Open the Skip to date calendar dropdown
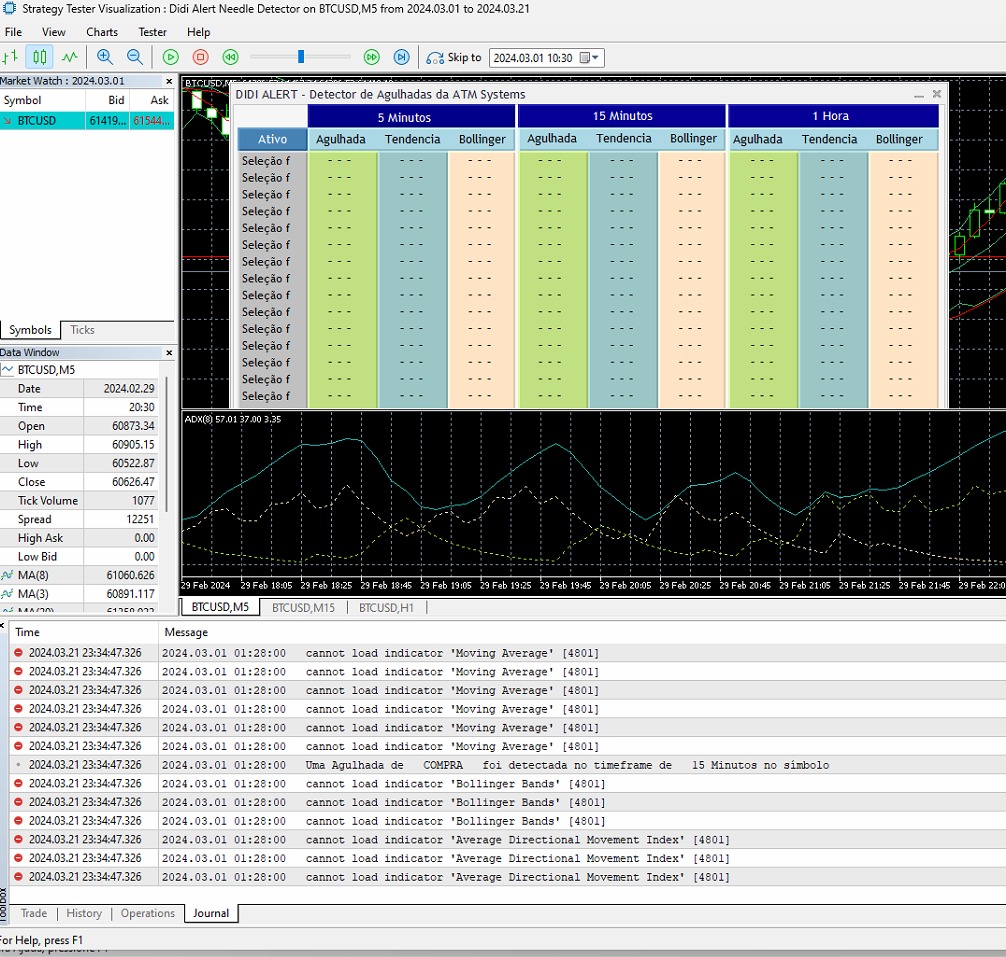The image size is (1006, 957). [589, 58]
